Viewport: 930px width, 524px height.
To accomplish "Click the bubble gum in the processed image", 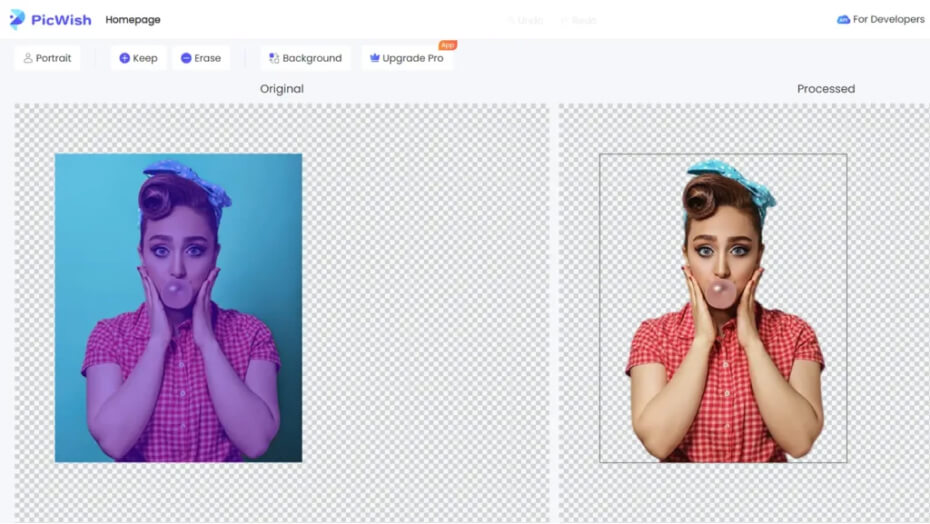I will [x=722, y=294].
